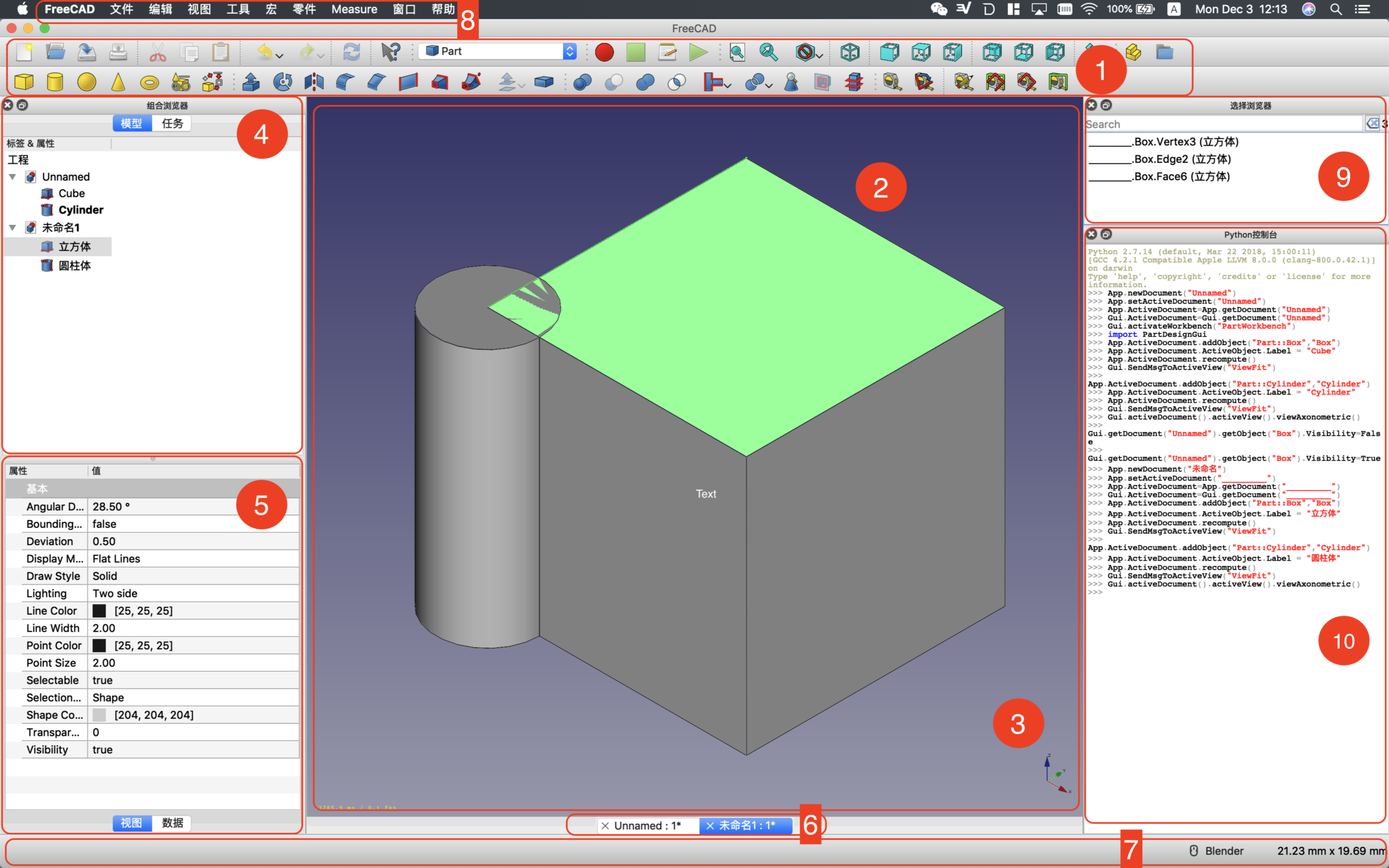
Task: Collapse the 未命名1 document tree
Action: pos(13,228)
